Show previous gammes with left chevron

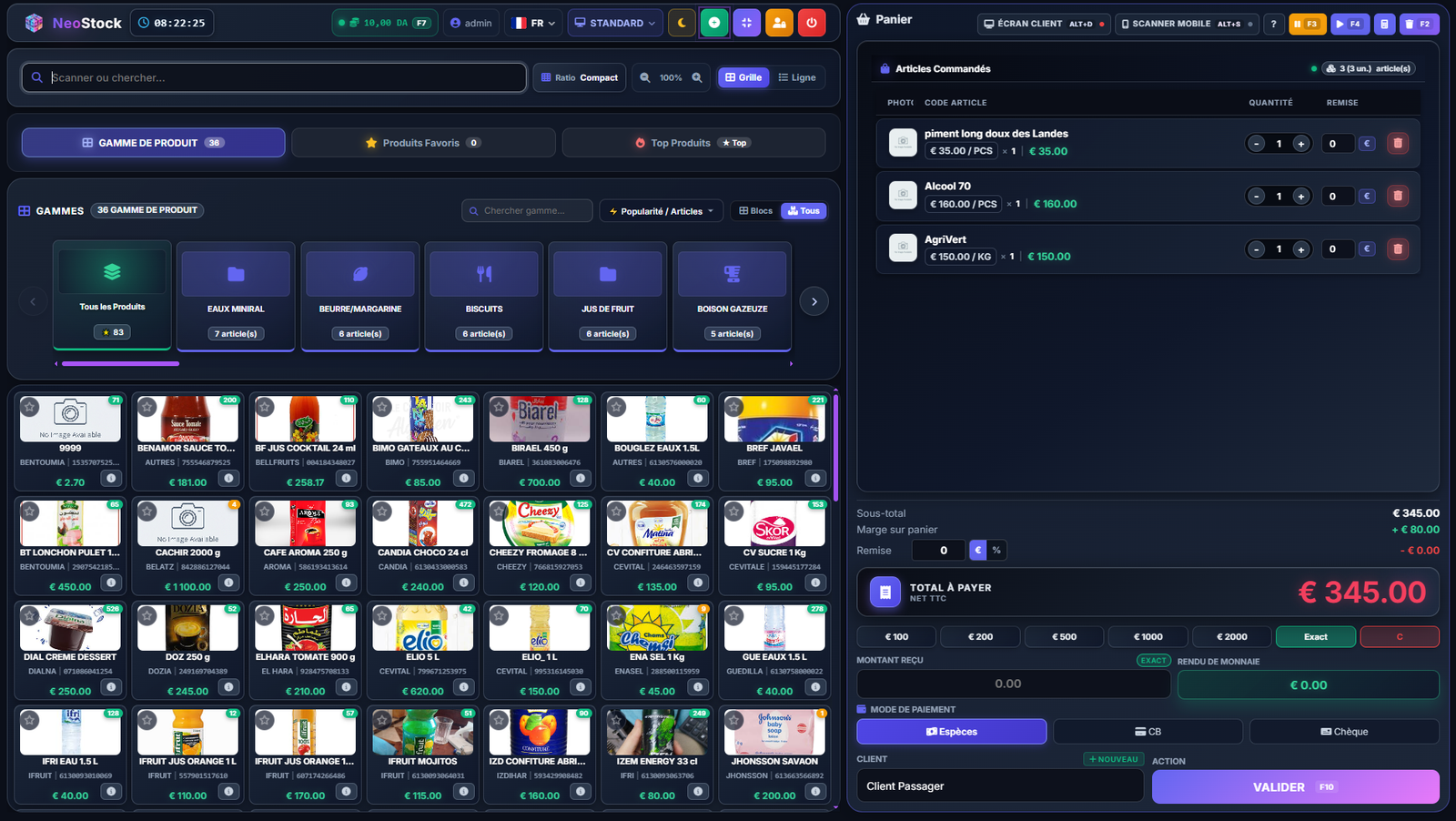tap(33, 301)
